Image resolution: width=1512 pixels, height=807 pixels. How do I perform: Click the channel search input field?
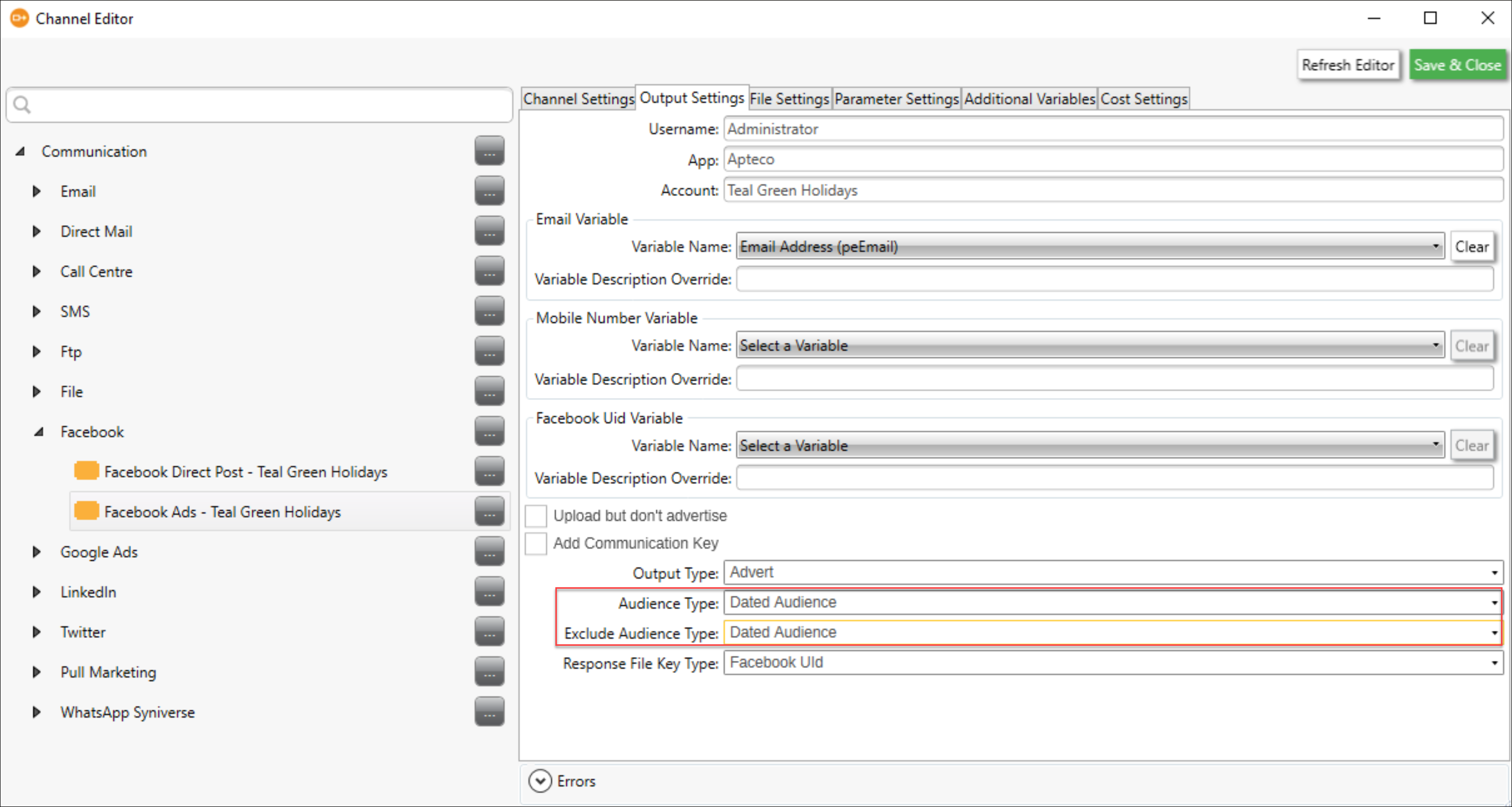coord(260,105)
